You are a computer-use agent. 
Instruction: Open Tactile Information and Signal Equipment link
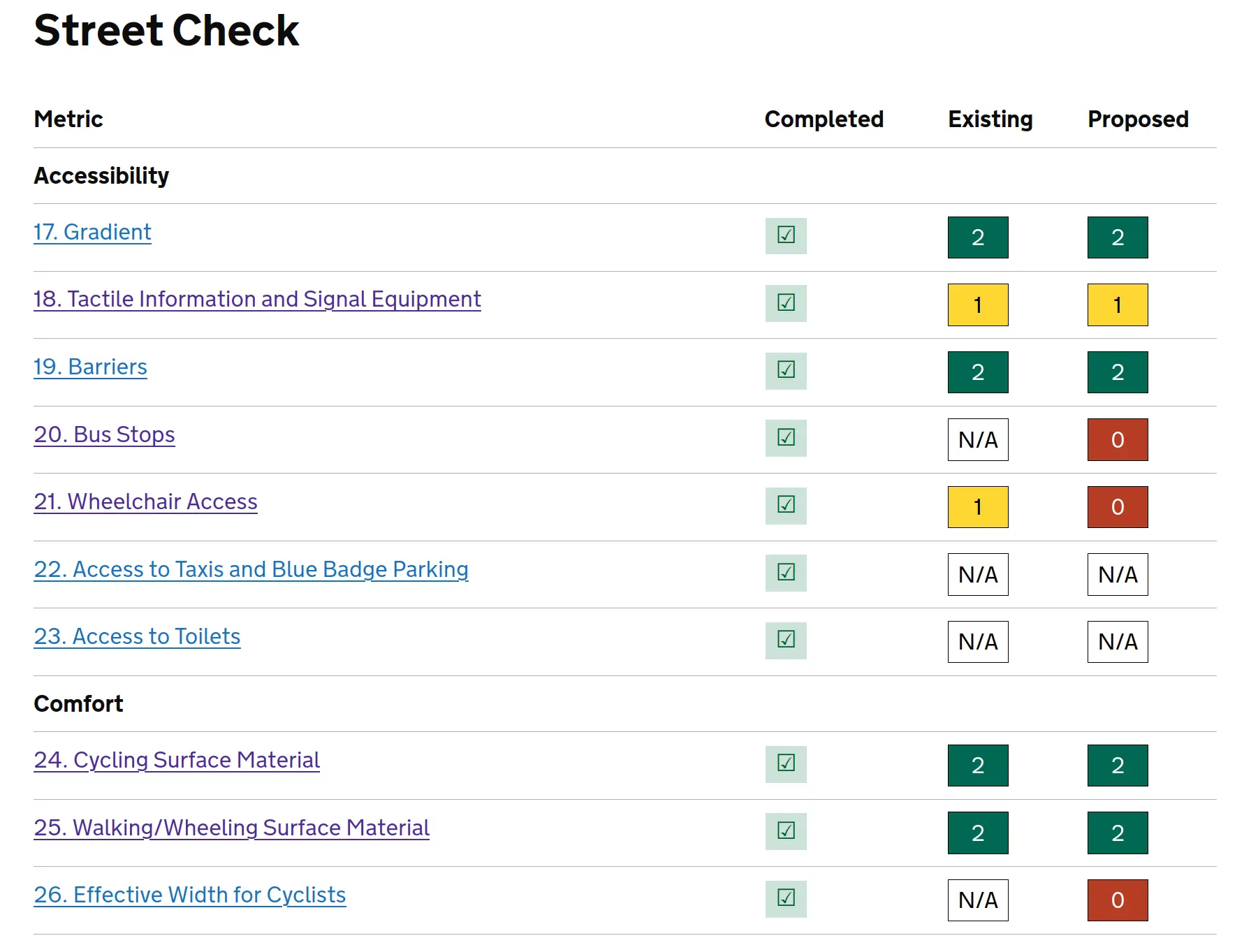[257, 299]
